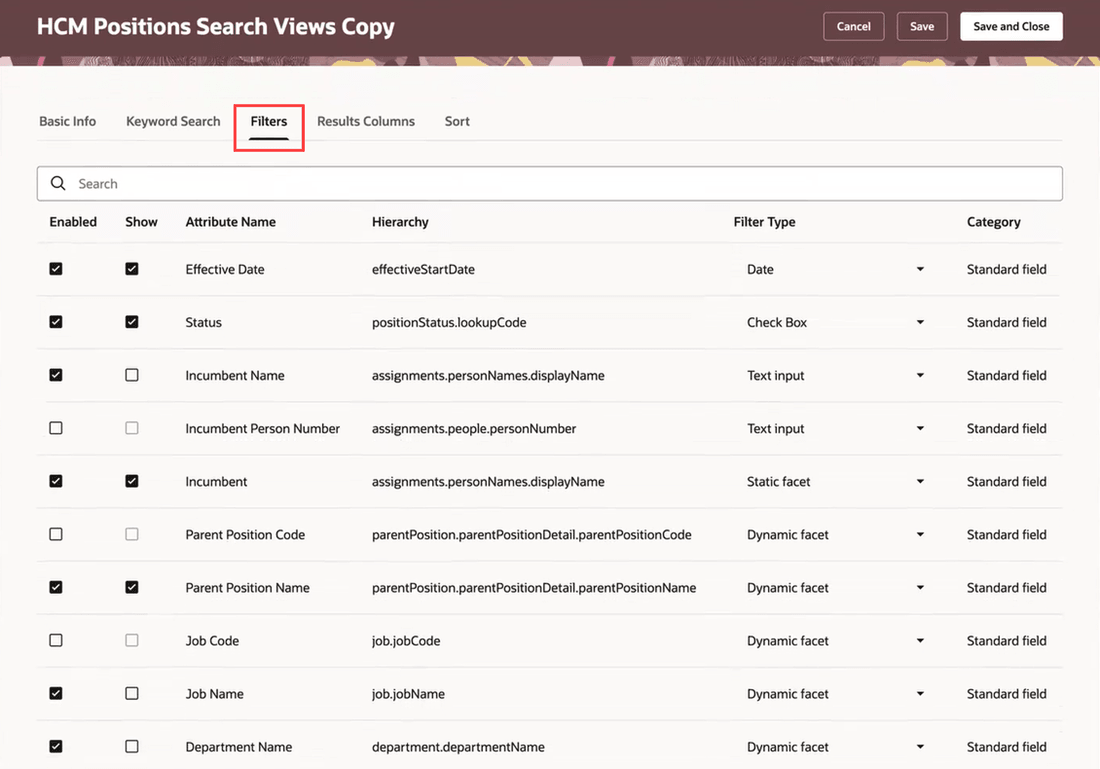Enable the Parent Position Code filter

tap(56, 534)
